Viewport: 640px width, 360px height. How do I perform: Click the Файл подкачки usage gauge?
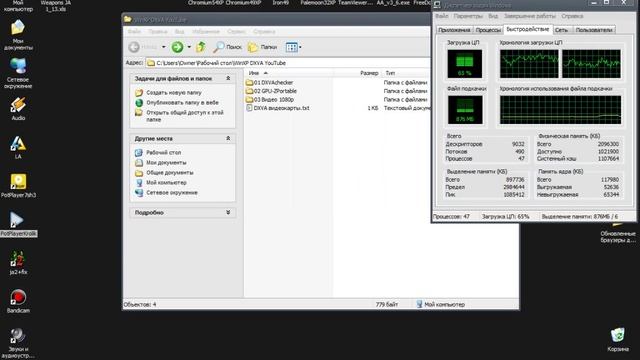click(465, 110)
